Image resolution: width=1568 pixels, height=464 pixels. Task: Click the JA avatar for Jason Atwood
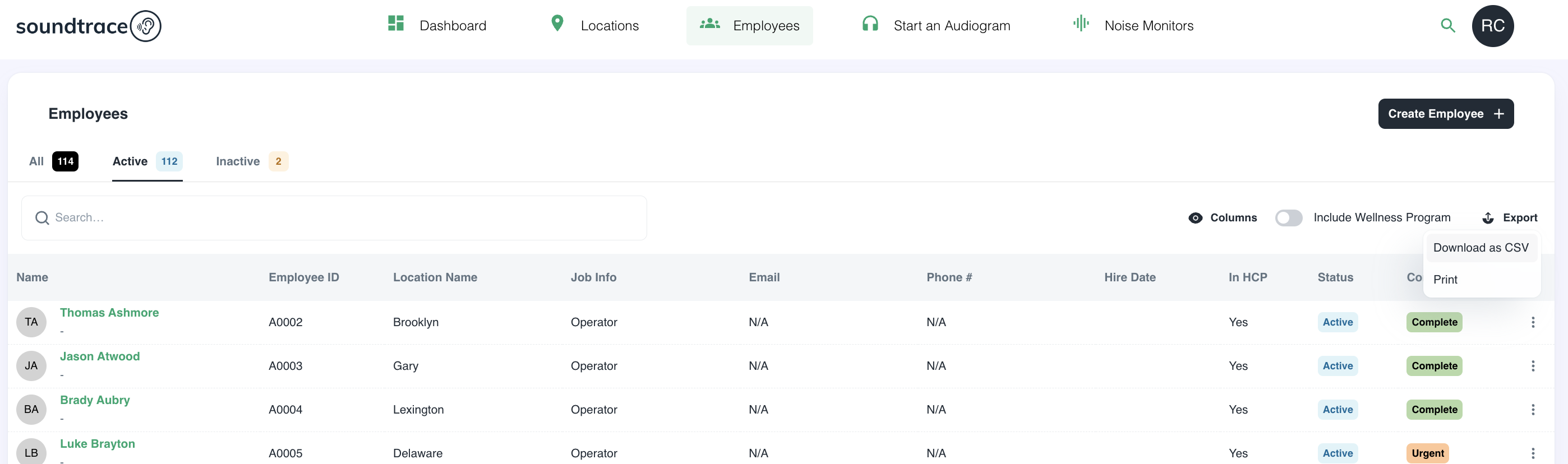tap(31, 366)
